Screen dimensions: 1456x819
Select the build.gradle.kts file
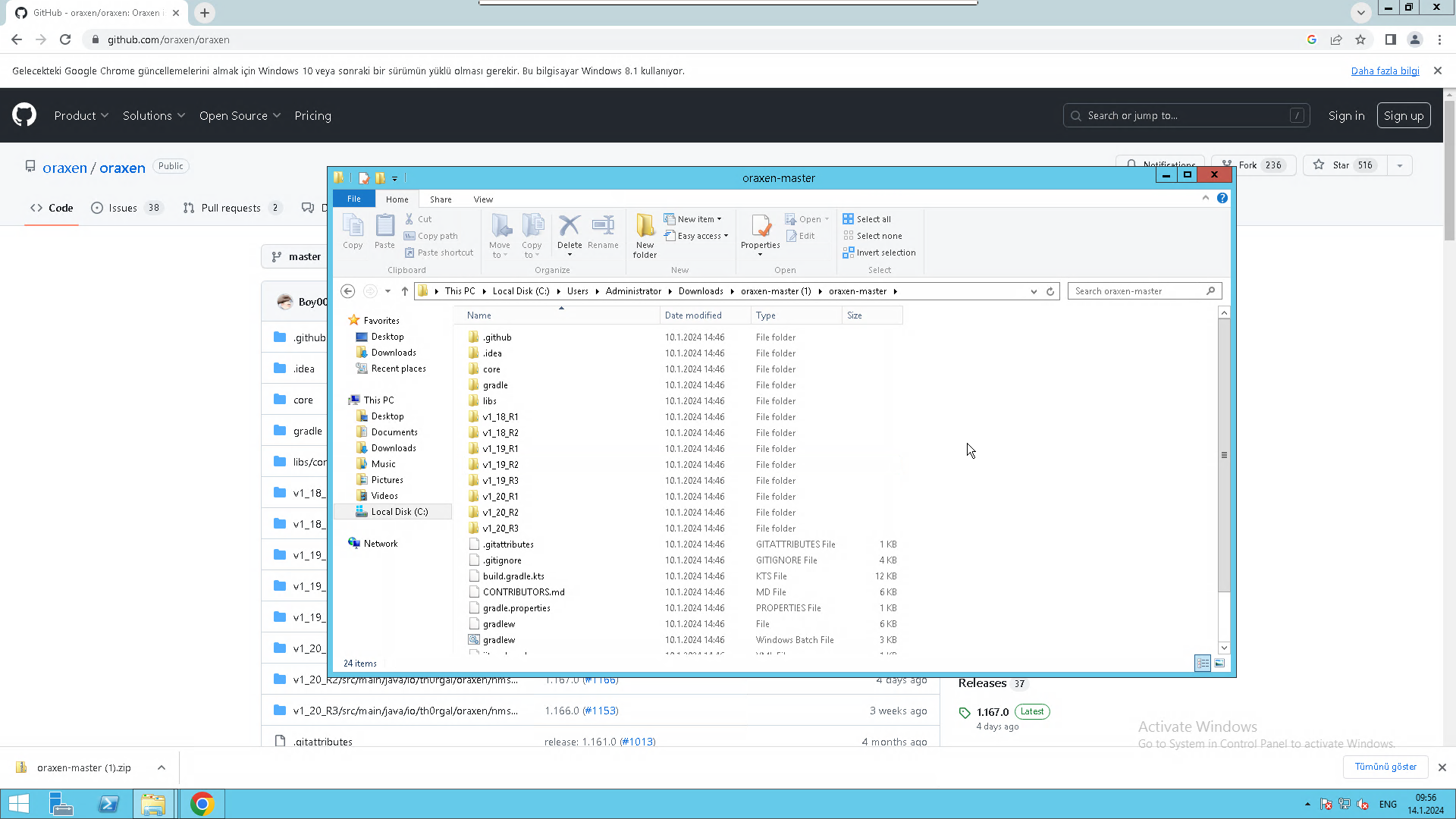[513, 576]
